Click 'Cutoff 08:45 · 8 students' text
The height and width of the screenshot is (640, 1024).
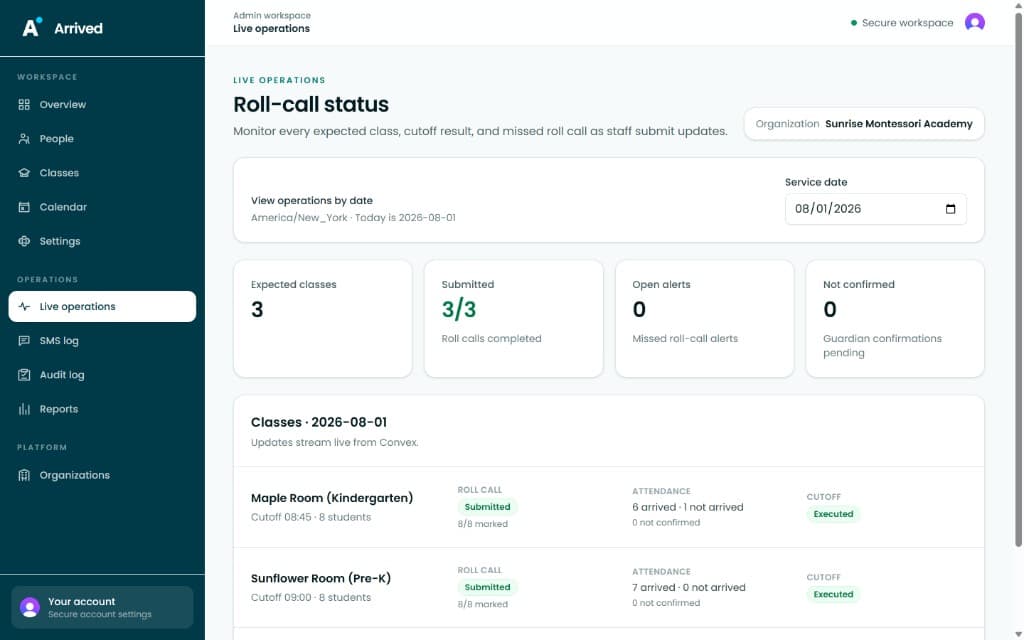[x=311, y=517]
